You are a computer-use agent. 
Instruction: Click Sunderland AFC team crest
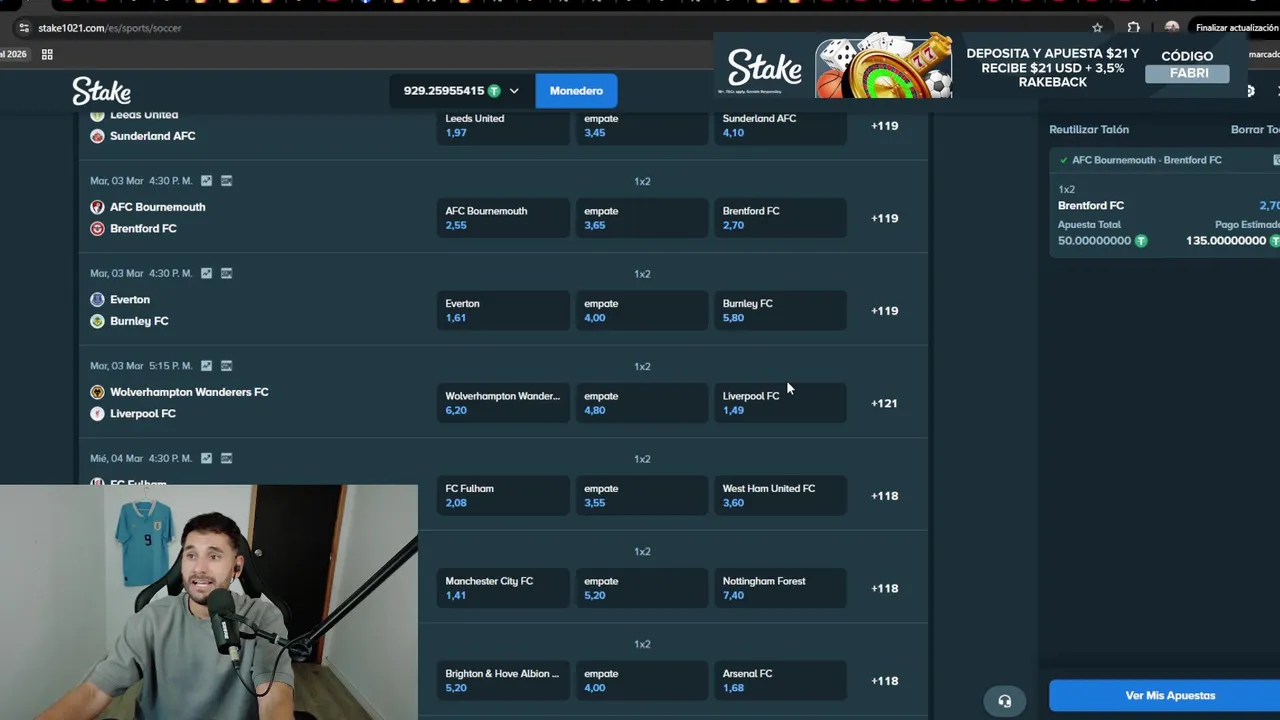point(97,136)
